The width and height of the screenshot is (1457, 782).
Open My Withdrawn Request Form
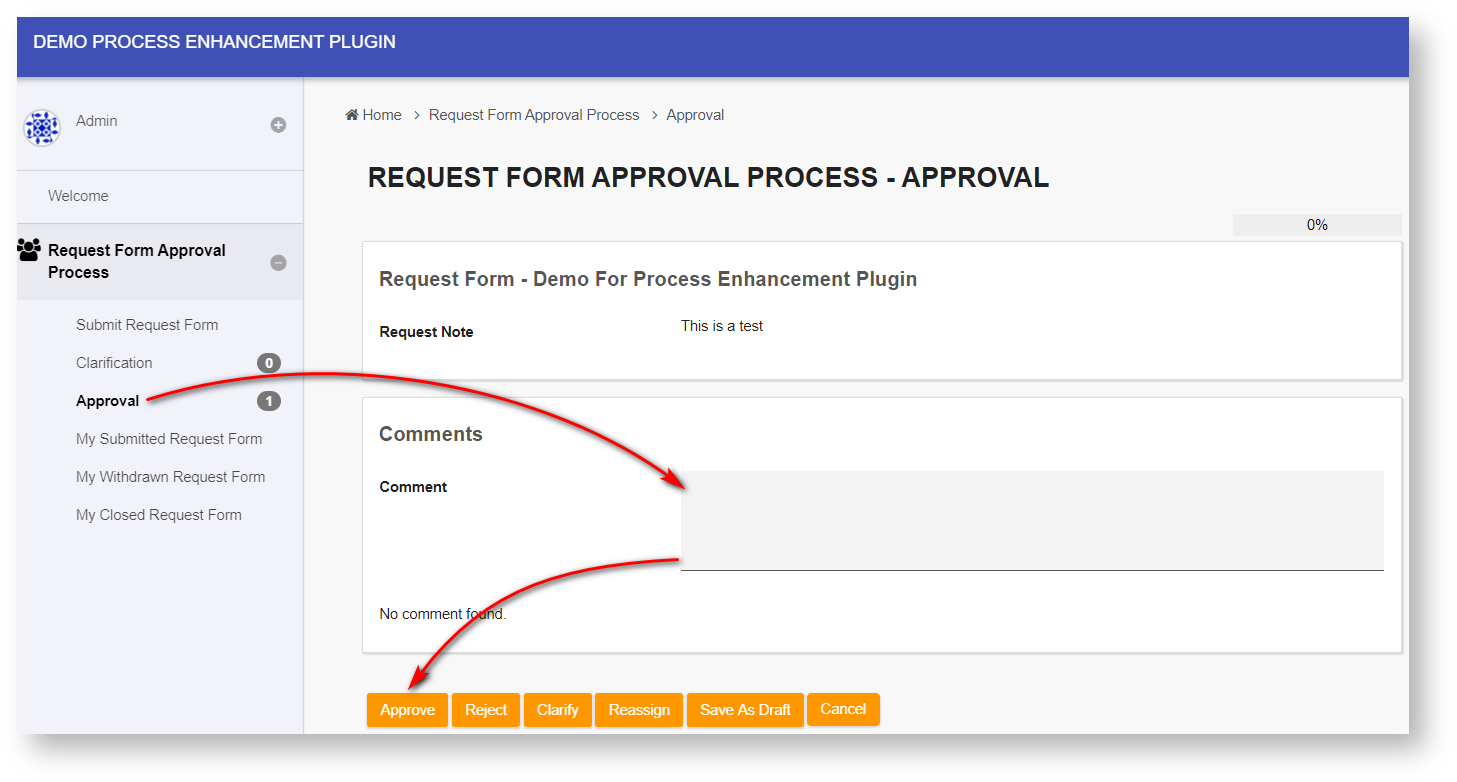tap(170, 477)
